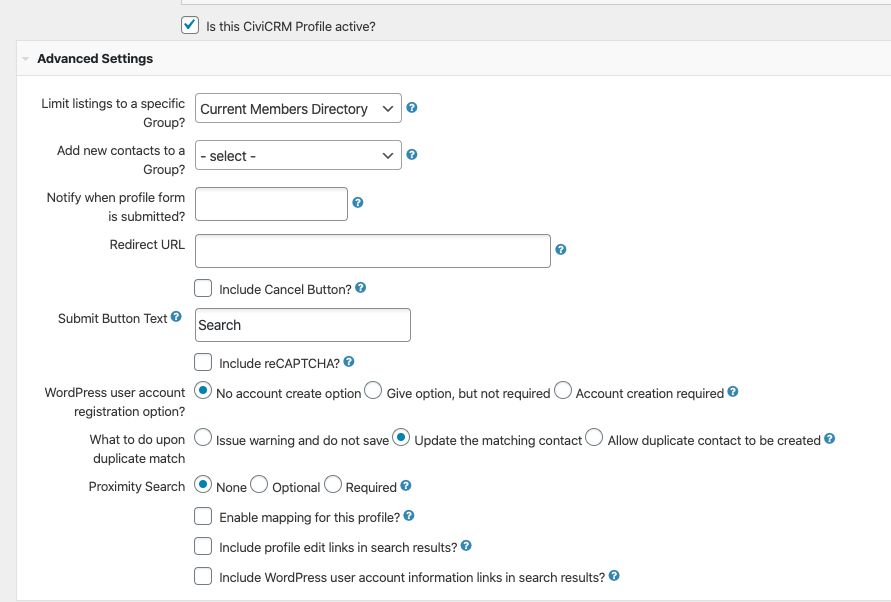Open help for Limit listings to Group
891x602 pixels.
coord(412,107)
